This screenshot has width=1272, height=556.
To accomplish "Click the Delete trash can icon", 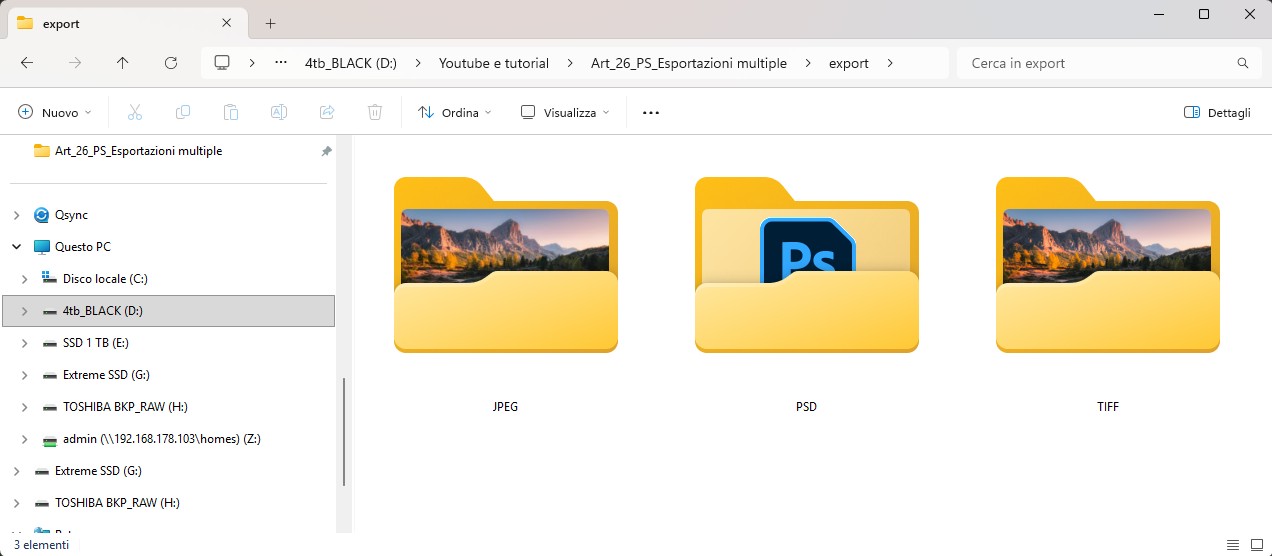I will click(375, 113).
